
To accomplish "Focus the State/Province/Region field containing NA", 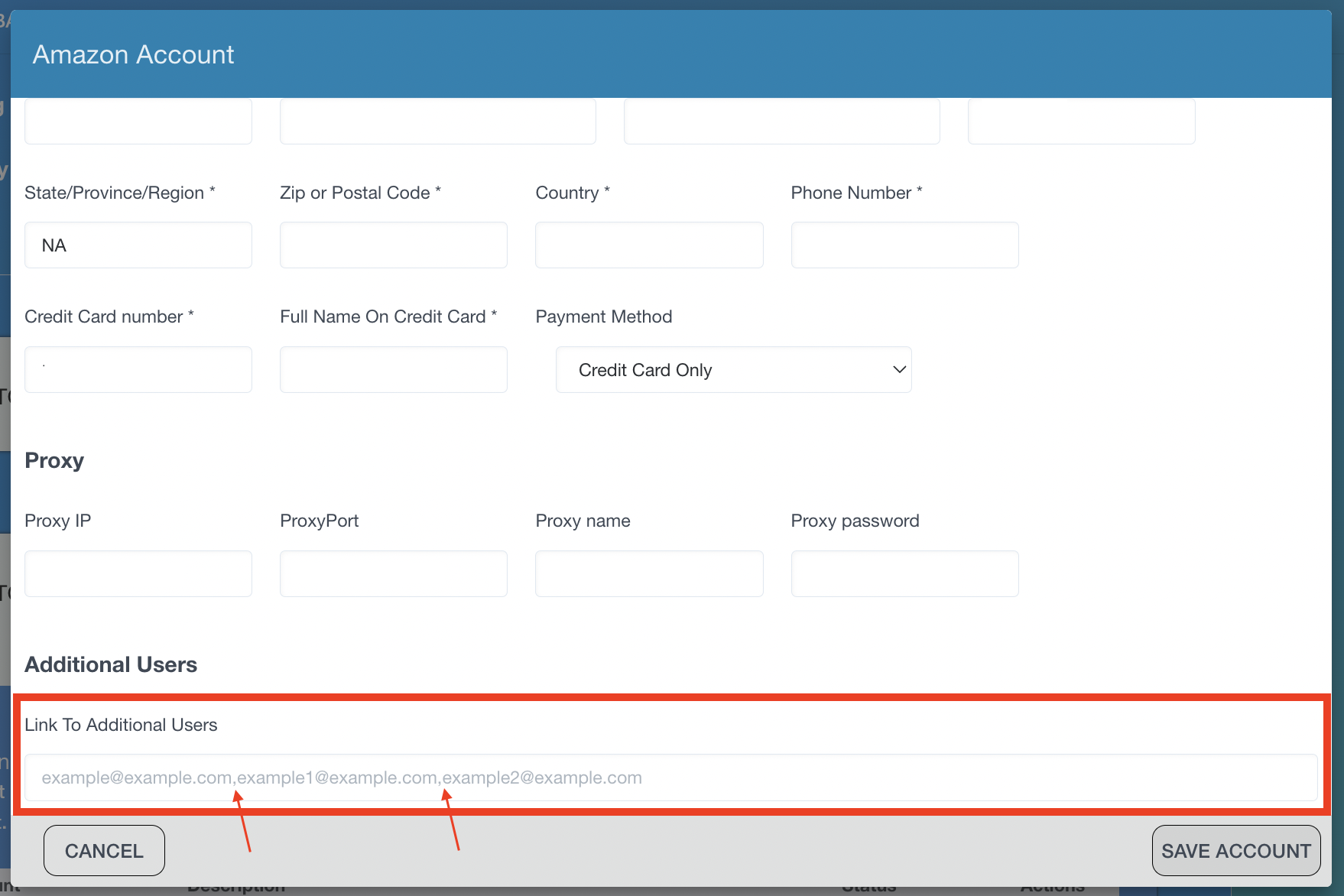I will [x=138, y=245].
